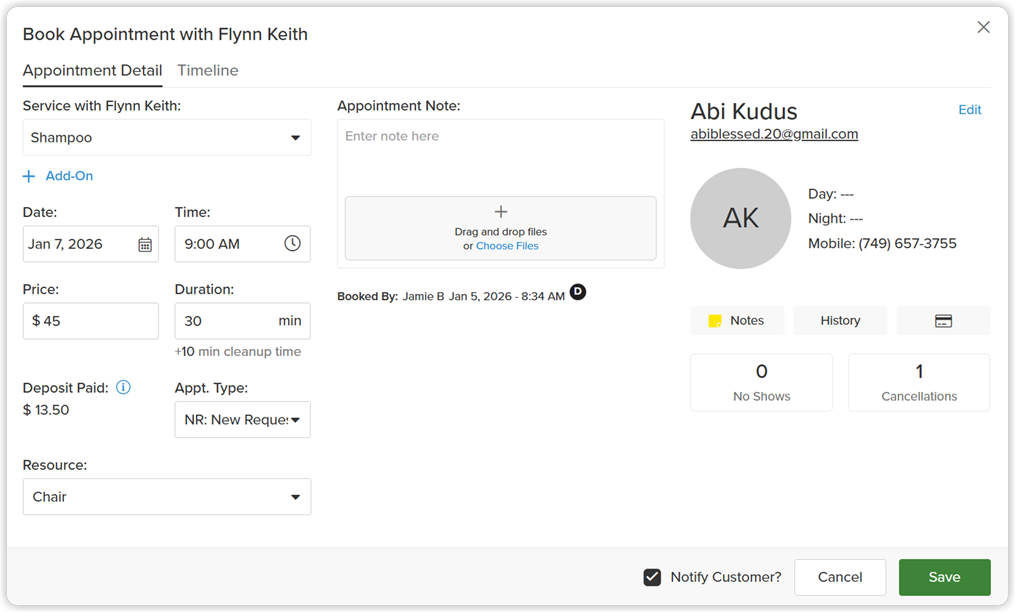Open the credit card icon button
The width and height of the screenshot is (1016, 613).
[x=943, y=321]
